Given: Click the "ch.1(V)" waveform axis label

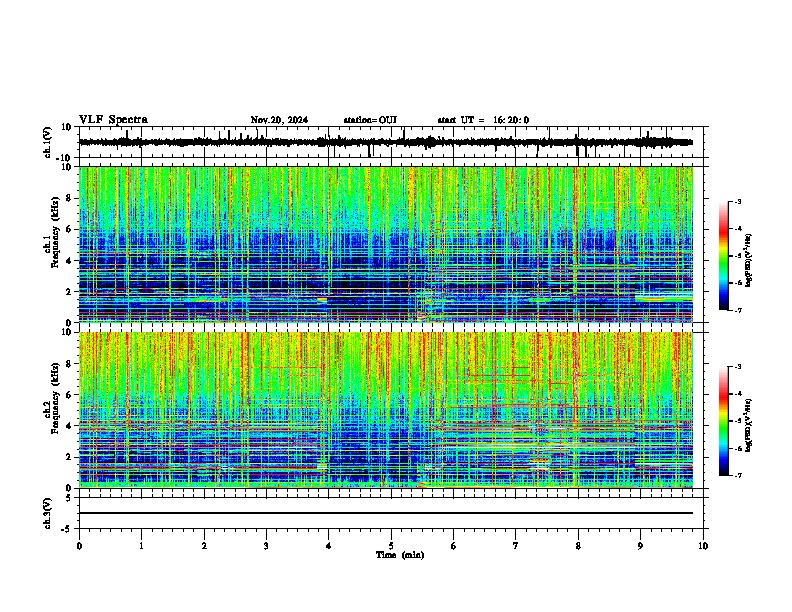Looking at the screenshot, I should [48, 142].
